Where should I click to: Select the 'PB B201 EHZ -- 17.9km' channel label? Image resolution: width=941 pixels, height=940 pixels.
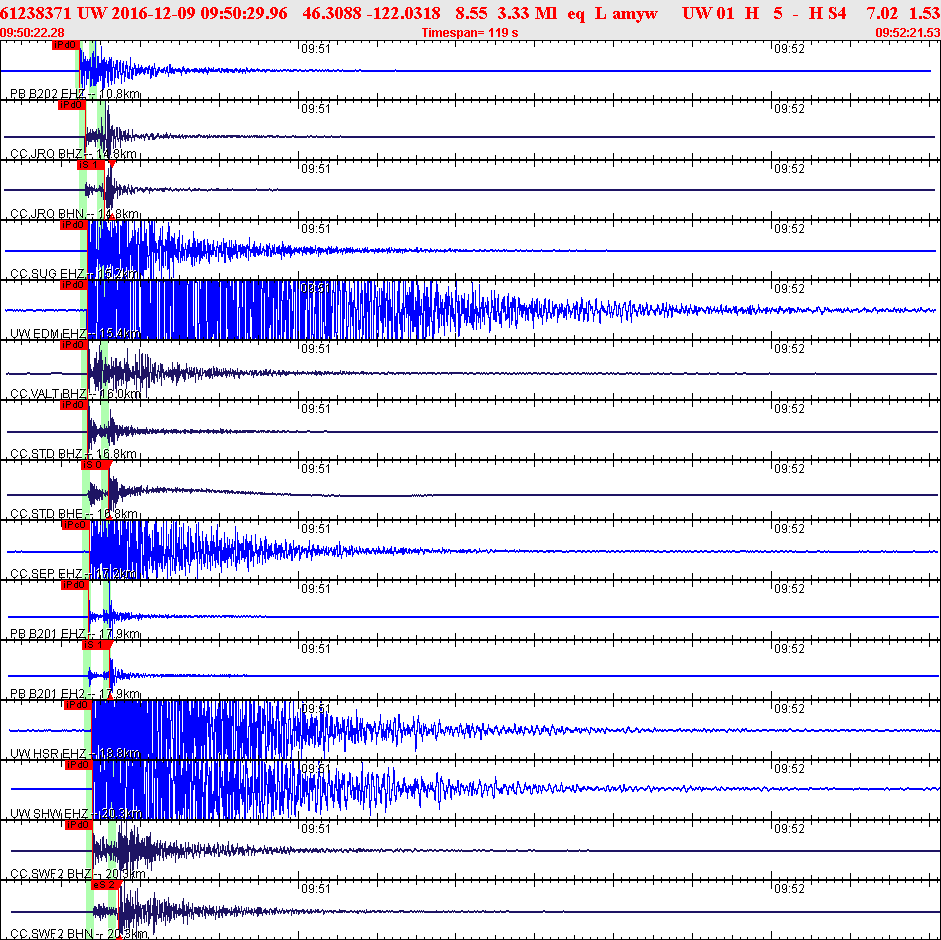click(75, 634)
